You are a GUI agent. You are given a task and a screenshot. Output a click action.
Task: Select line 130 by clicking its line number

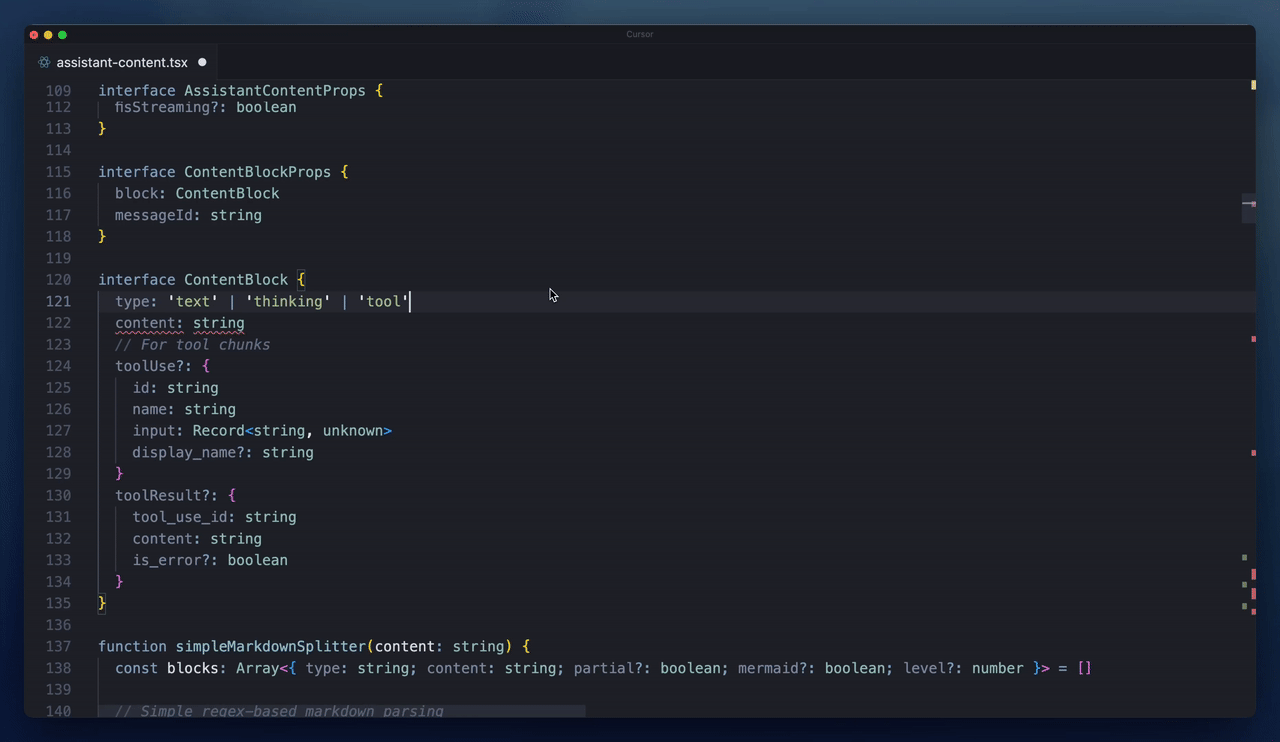point(57,495)
